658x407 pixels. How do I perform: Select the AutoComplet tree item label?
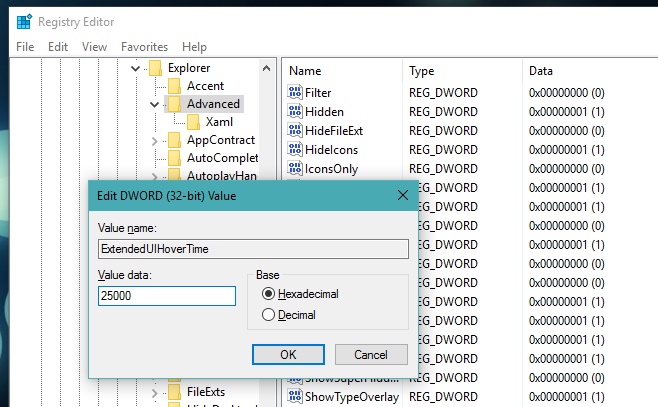click(x=222, y=158)
